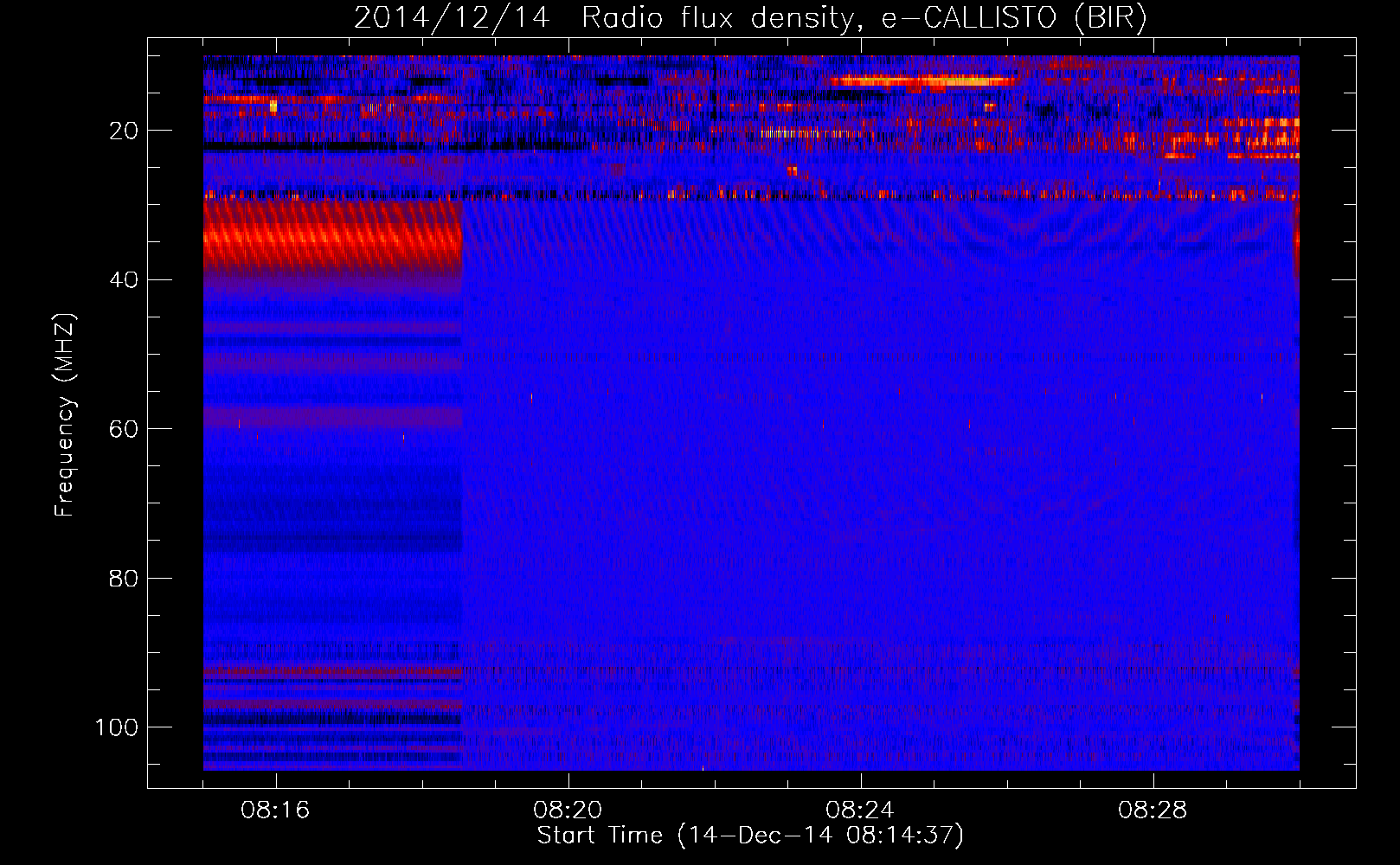Image resolution: width=1400 pixels, height=865 pixels.
Task: Click the 40 MHz frequency tick label
Action: [x=125, y=279]
